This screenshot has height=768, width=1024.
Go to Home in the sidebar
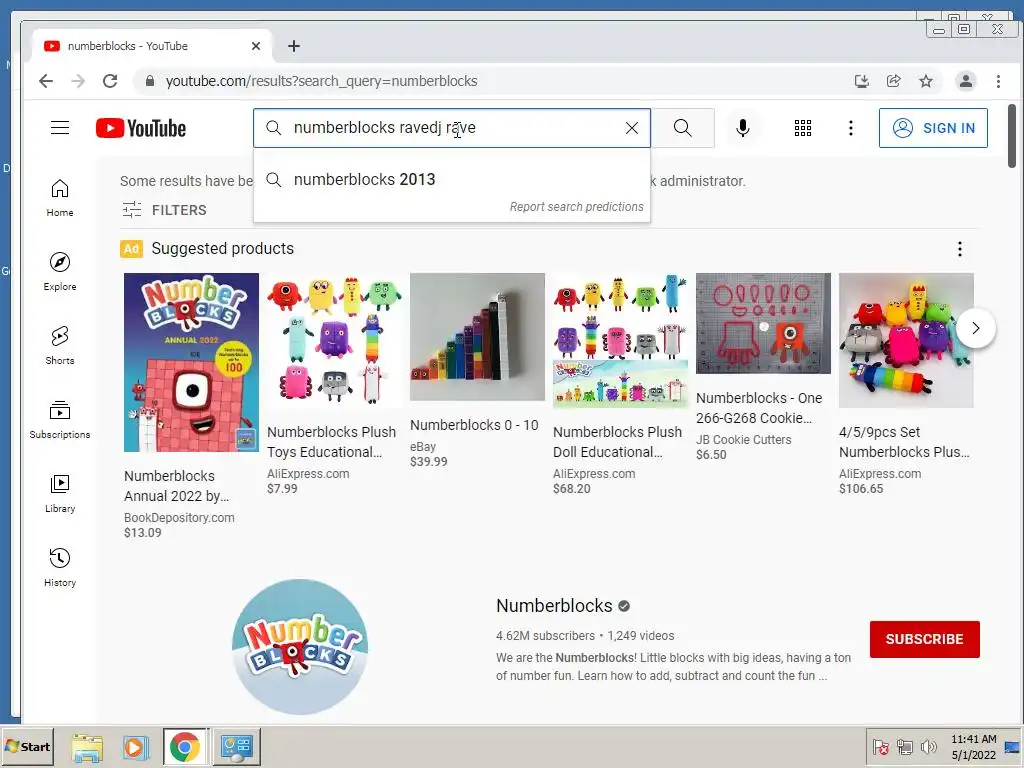pyautogui.click(x=60, y=198)
